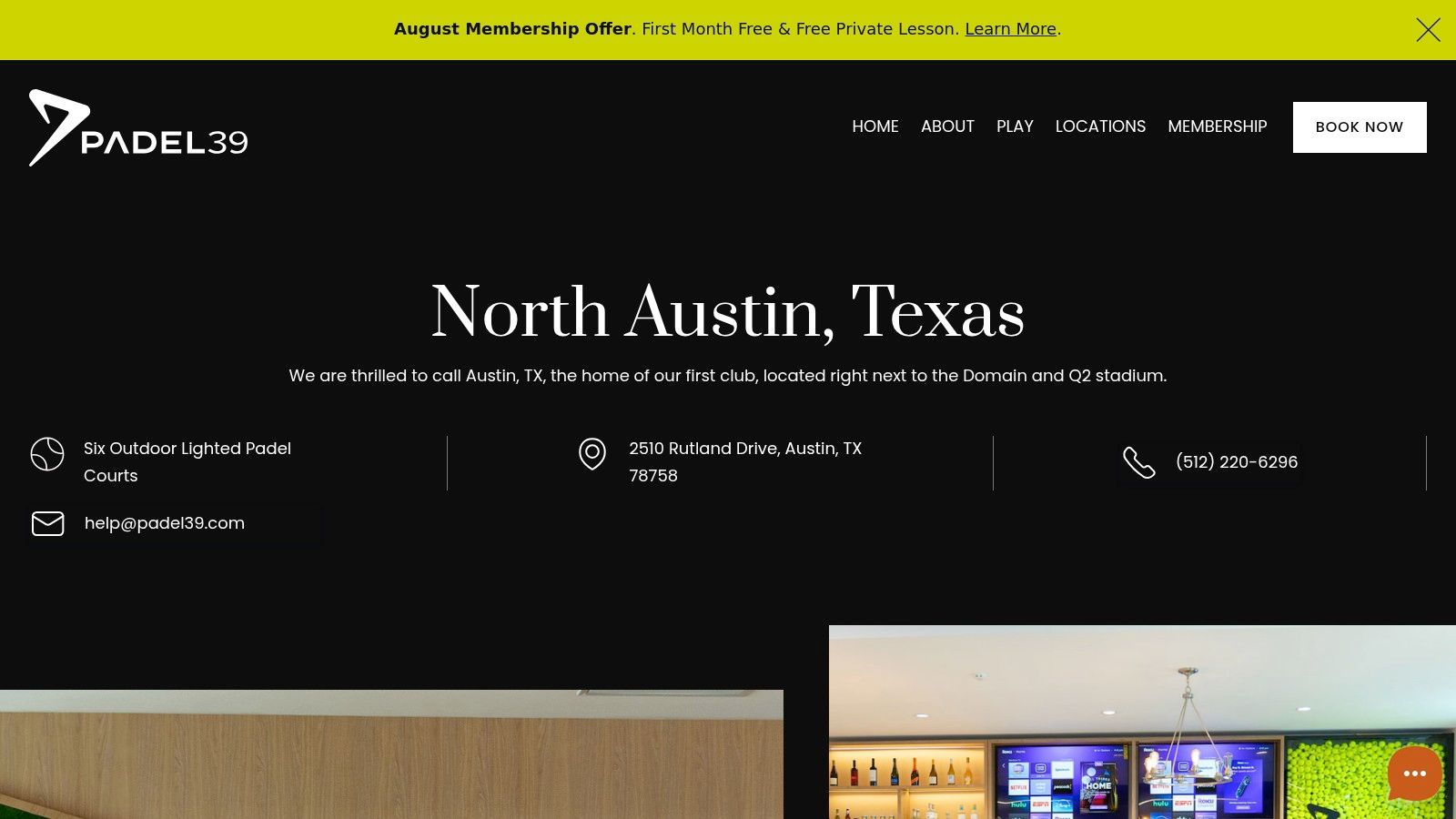Screen dimensions: 1456x819
Task: Follow the Learn More link
Action: point(1010,29)
